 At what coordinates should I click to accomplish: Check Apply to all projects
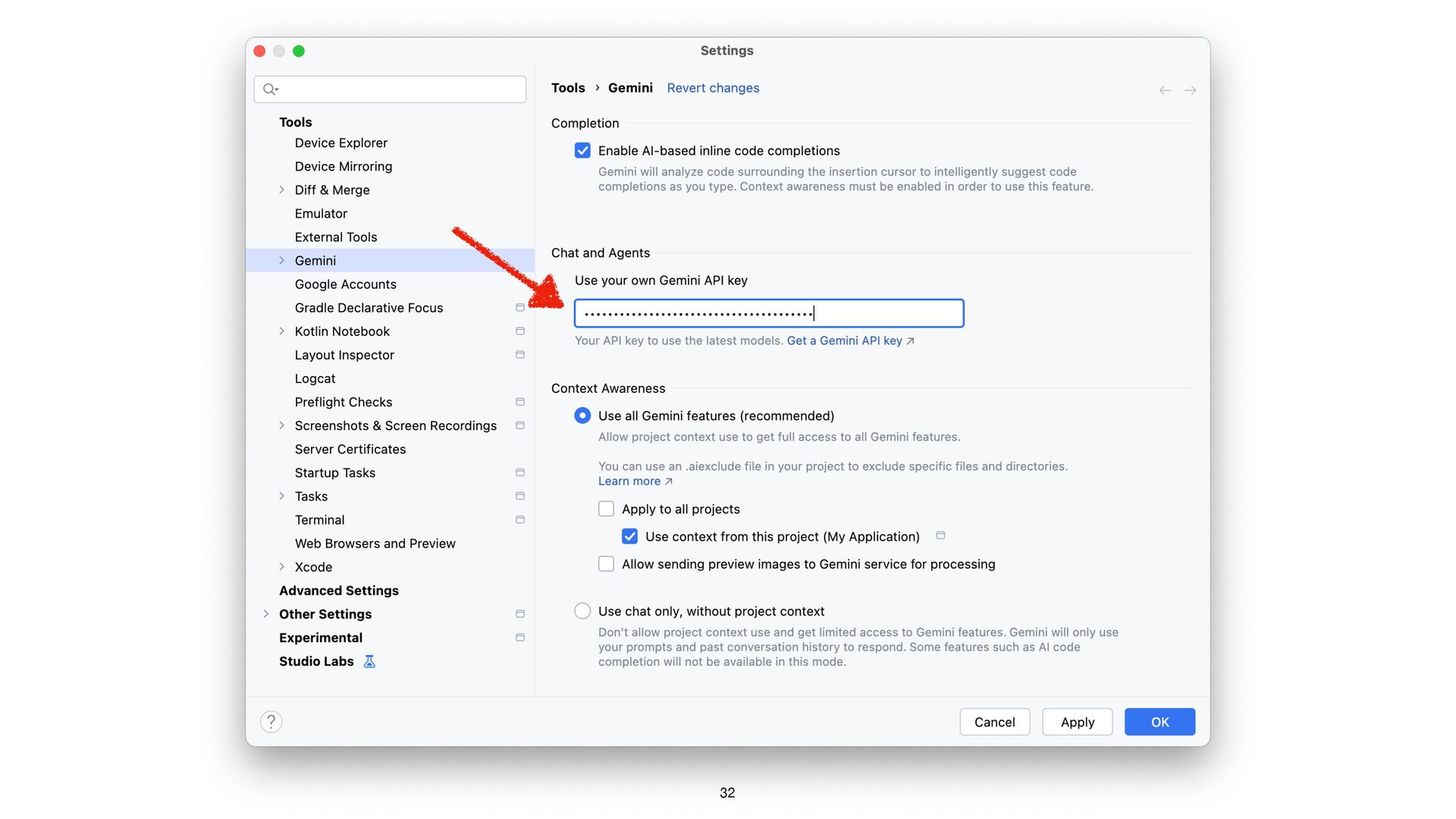pyautogui.click(x=606, y=509)
